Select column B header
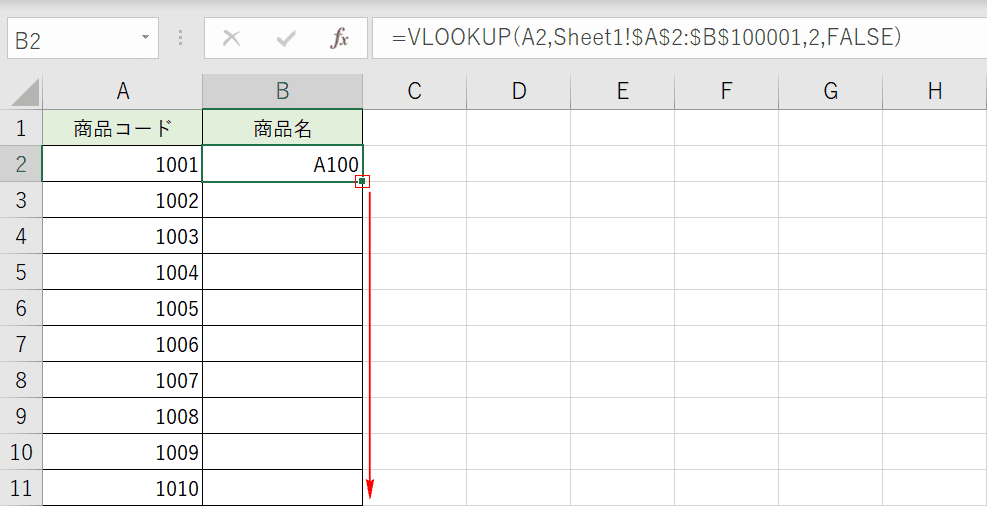The width and height of the screenshot is (987, 506). [283, 92]
